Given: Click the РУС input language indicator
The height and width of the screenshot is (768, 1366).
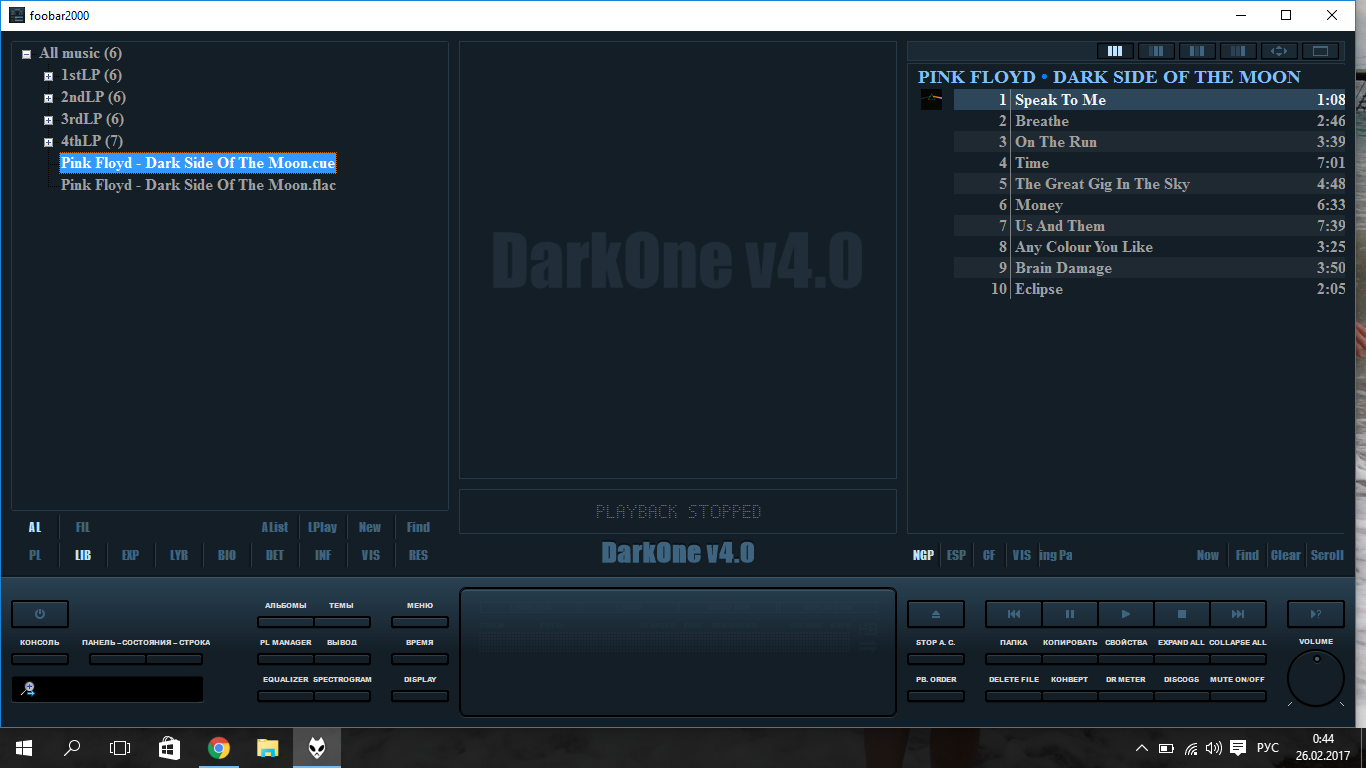Looking at the screenshot, I should point(1268,748).
